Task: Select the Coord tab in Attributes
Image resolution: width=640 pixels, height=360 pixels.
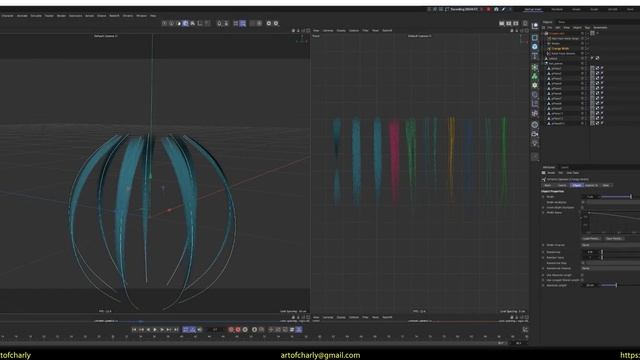Action: click(x=562, y=185)
